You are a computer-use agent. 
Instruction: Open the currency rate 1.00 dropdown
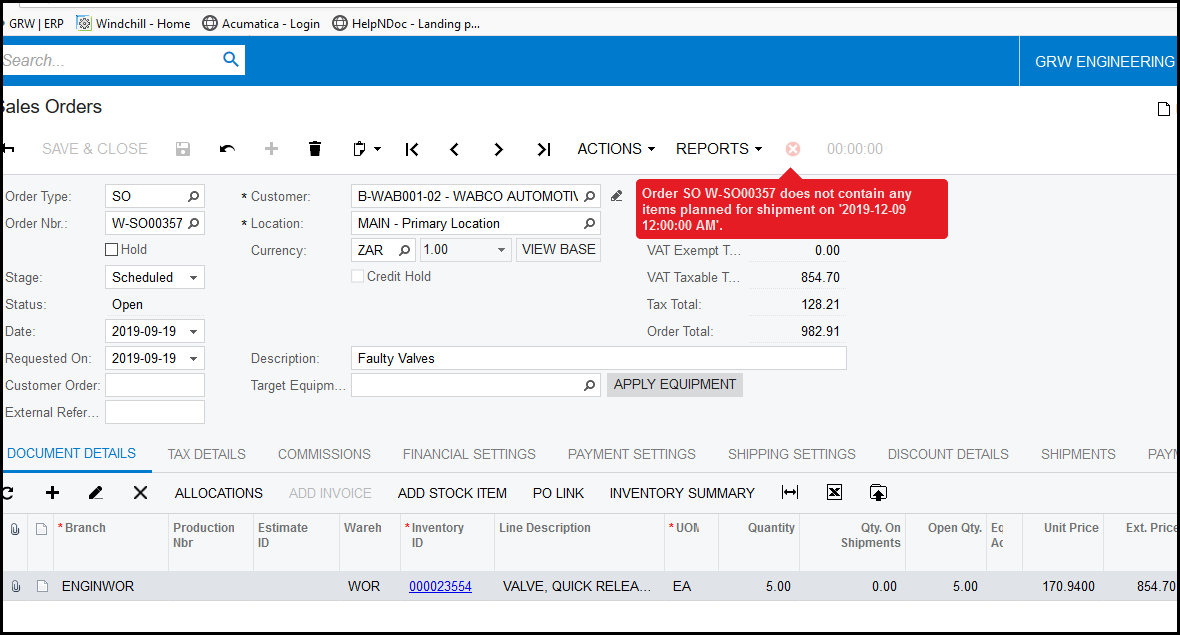501,250
